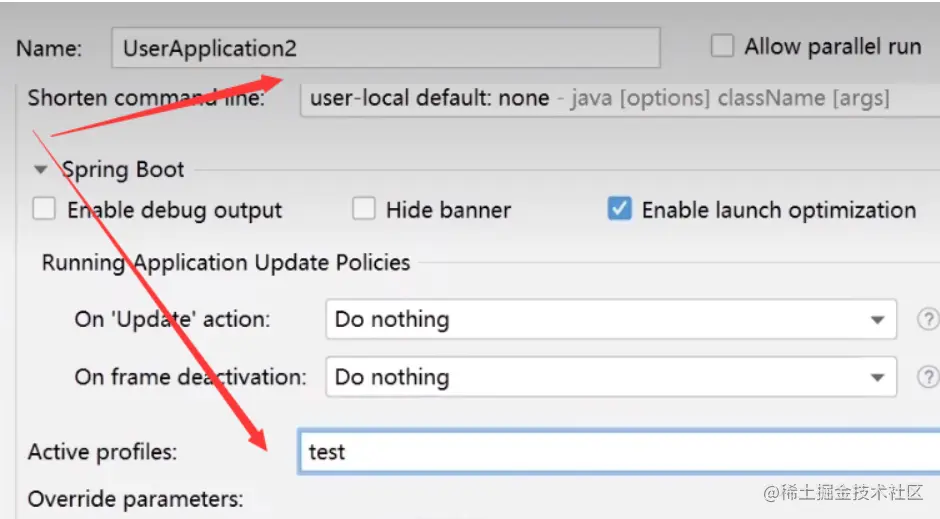Click the On 'Update' action label
This screenshot has width=940, height=519.
[172, 320]
